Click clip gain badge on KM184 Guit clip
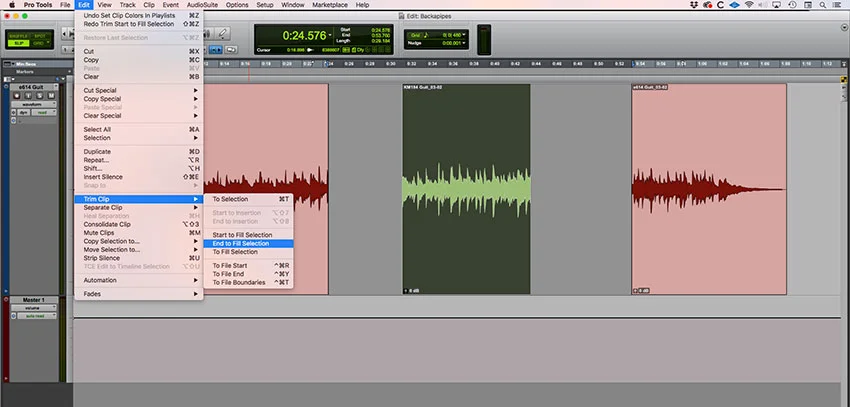 pos(411,290)
